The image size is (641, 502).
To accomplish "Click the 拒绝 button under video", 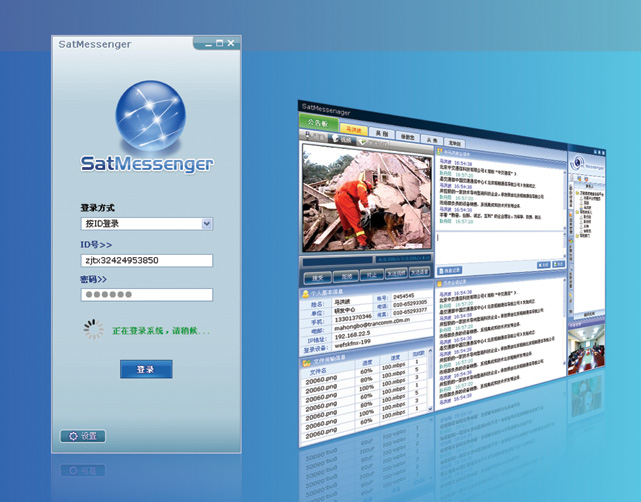I will point(346,276).
